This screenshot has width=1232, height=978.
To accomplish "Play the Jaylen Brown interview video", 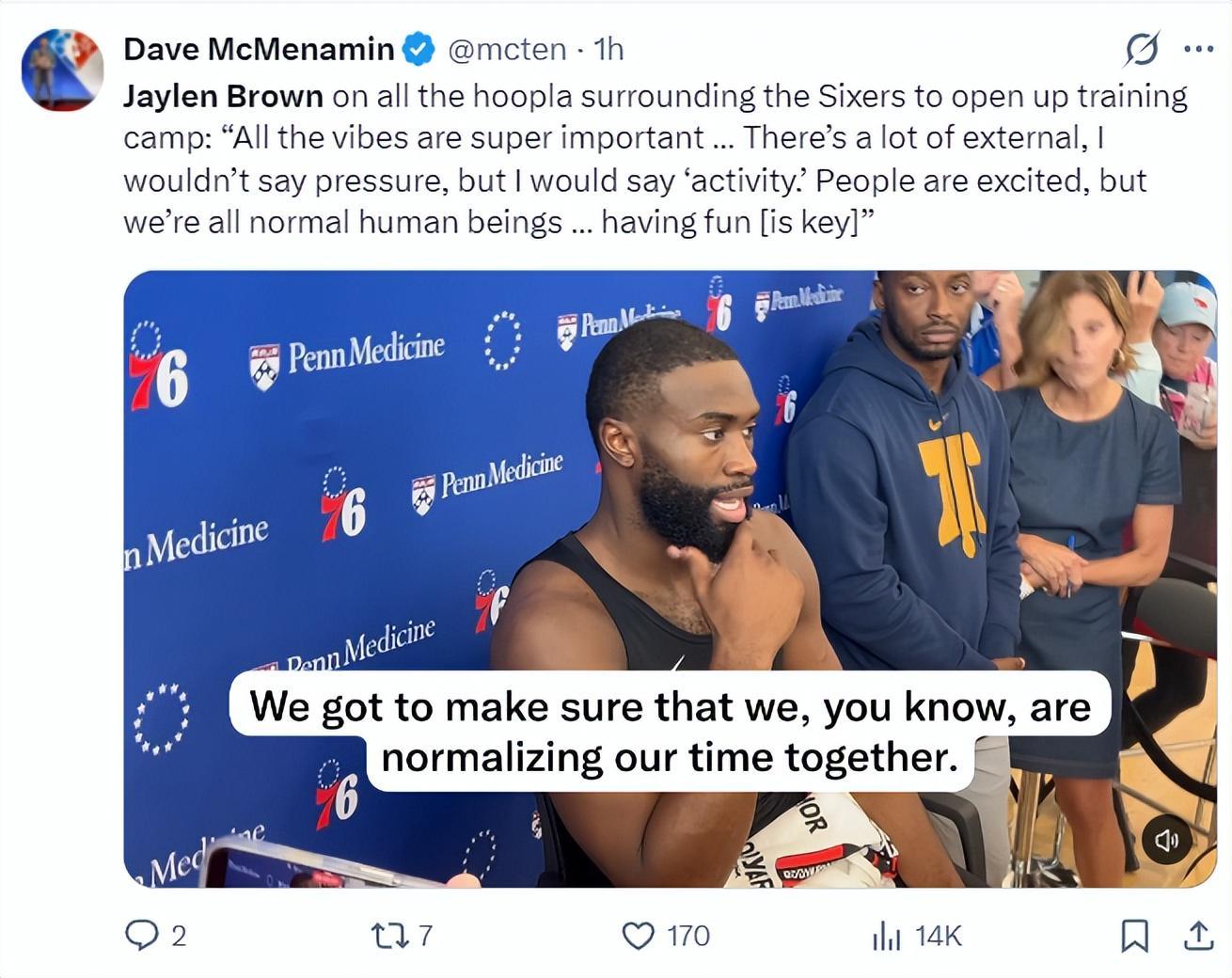I will 670,578.
